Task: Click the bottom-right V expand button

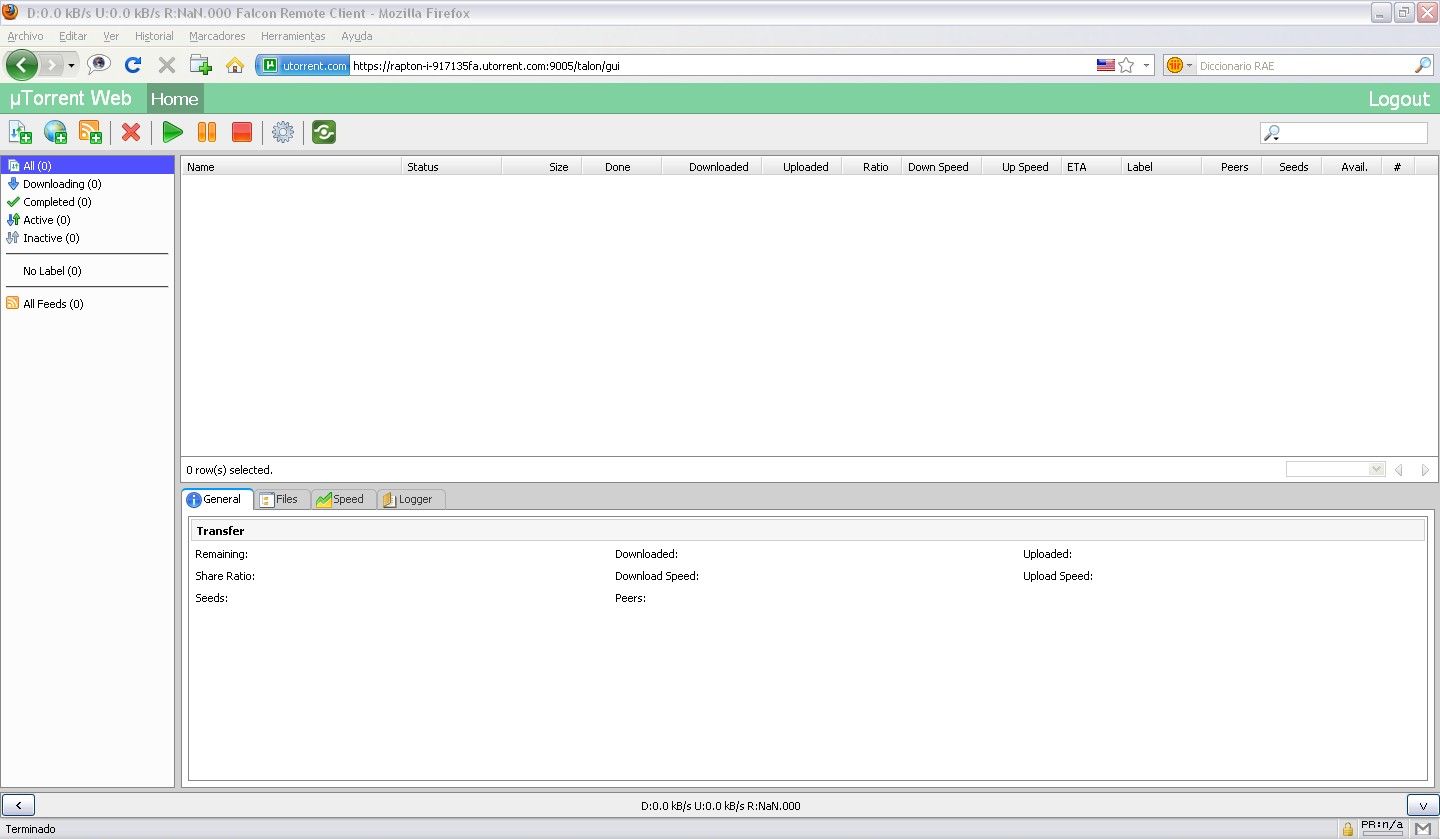Action: pos(1422,805)
